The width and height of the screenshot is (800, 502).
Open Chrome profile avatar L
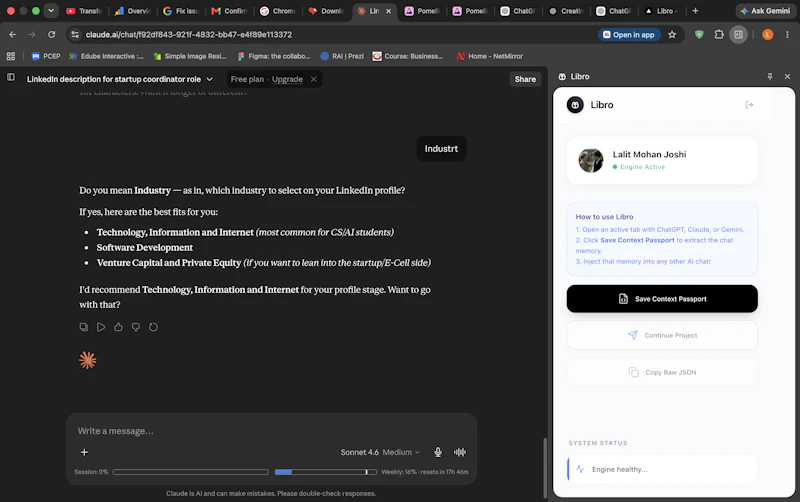coord(767,35)
